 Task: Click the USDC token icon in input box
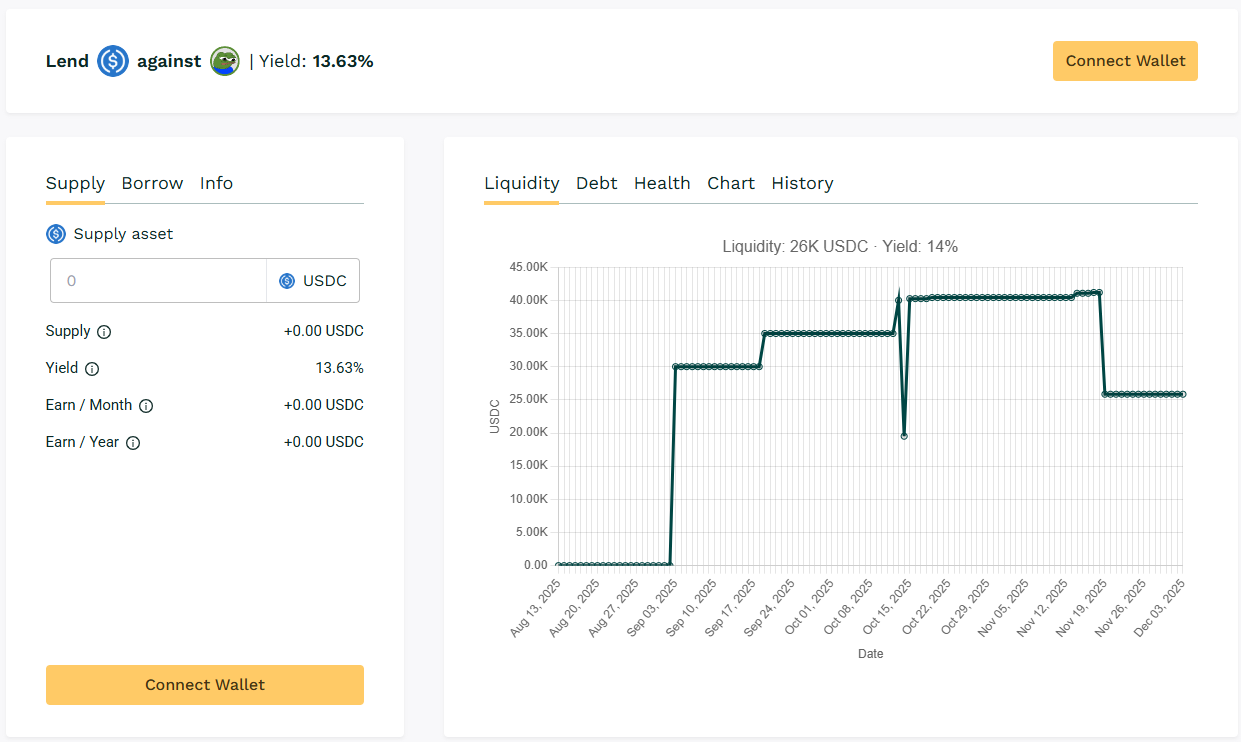point(287,281)
